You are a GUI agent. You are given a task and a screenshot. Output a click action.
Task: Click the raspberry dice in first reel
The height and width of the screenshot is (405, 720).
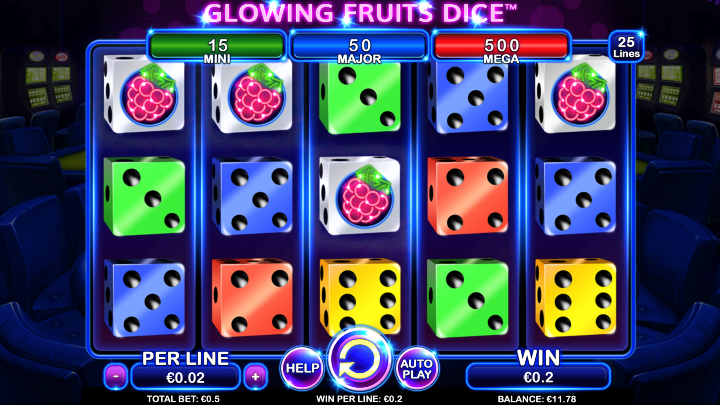[x=144, y=94]
